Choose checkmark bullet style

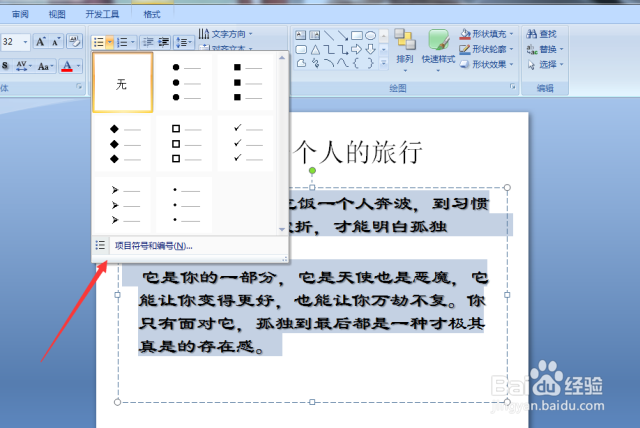[x=245, y=144]
